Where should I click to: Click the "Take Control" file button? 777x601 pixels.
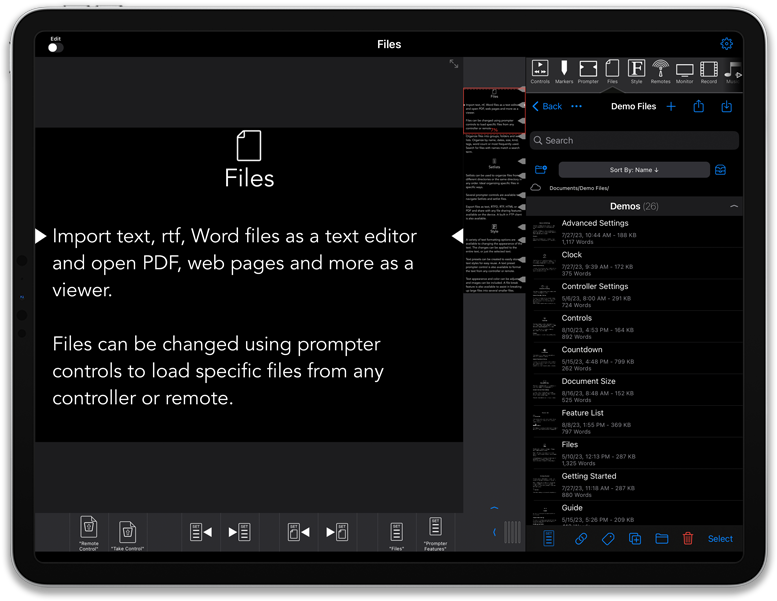point(127,535)
